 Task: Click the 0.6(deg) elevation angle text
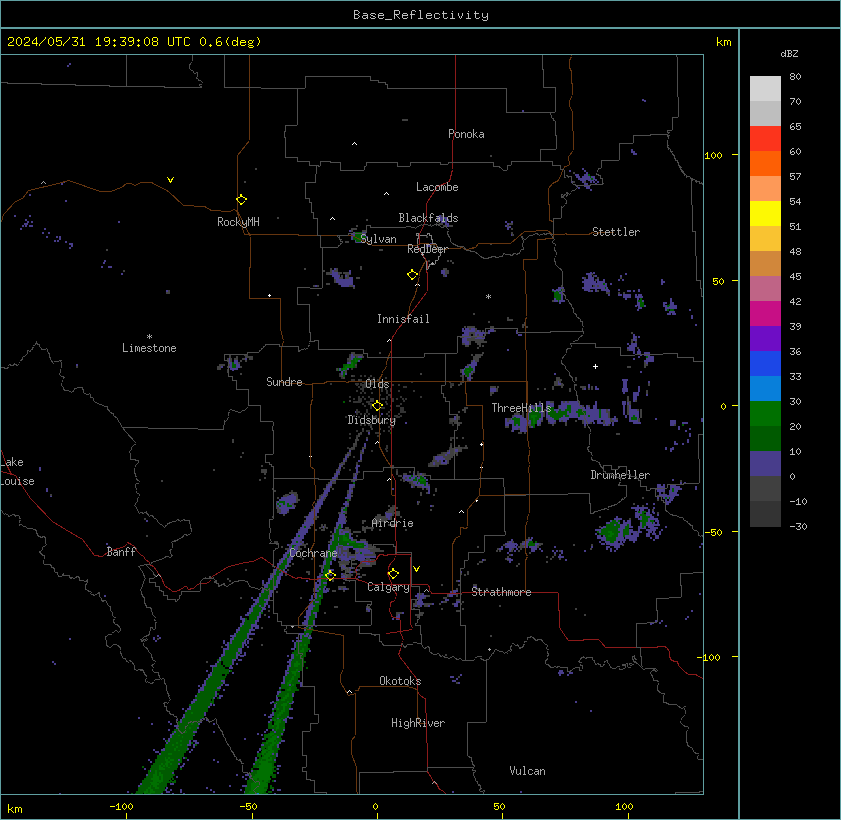(x=230, y=42)
